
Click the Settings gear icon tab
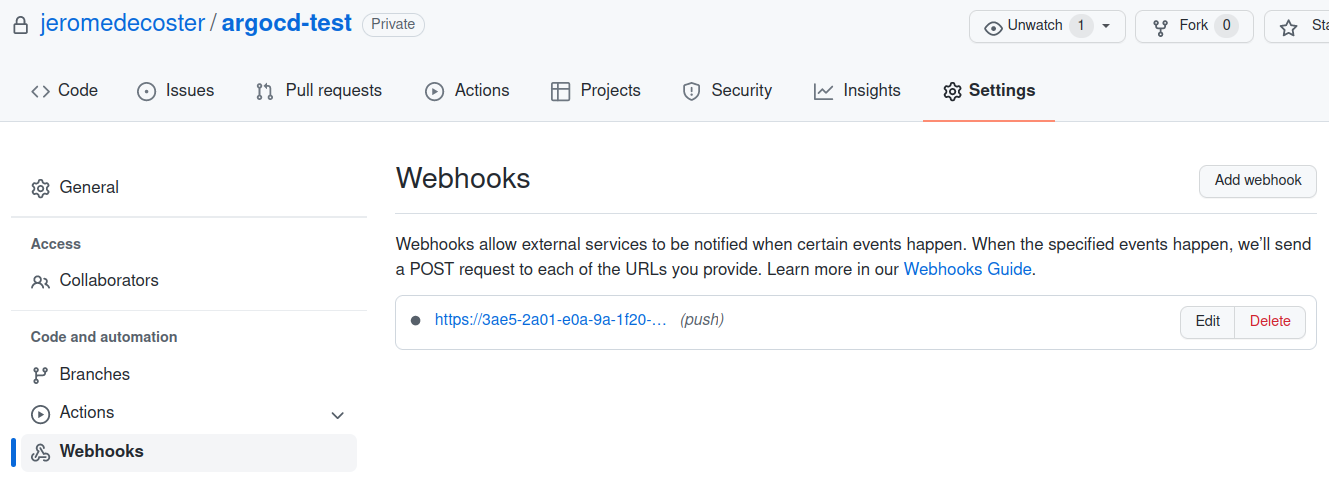[x=952, y=91]
